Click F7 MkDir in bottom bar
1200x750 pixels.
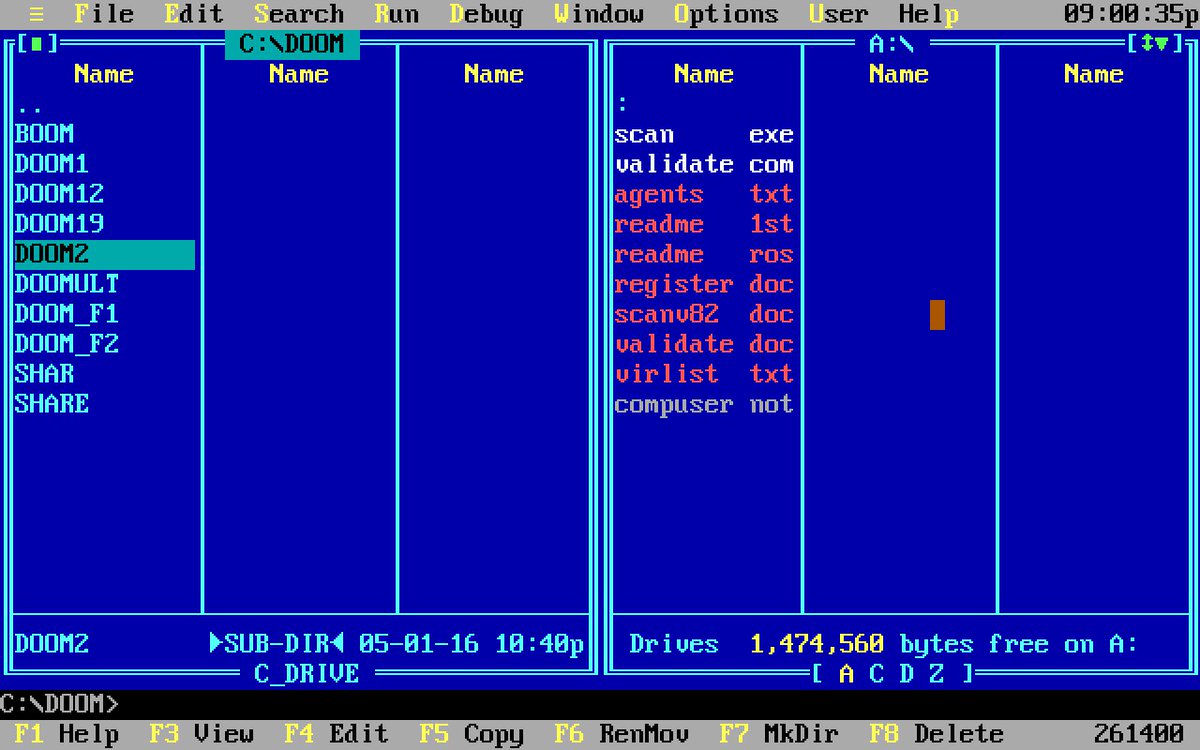click(x=779, y=734)
